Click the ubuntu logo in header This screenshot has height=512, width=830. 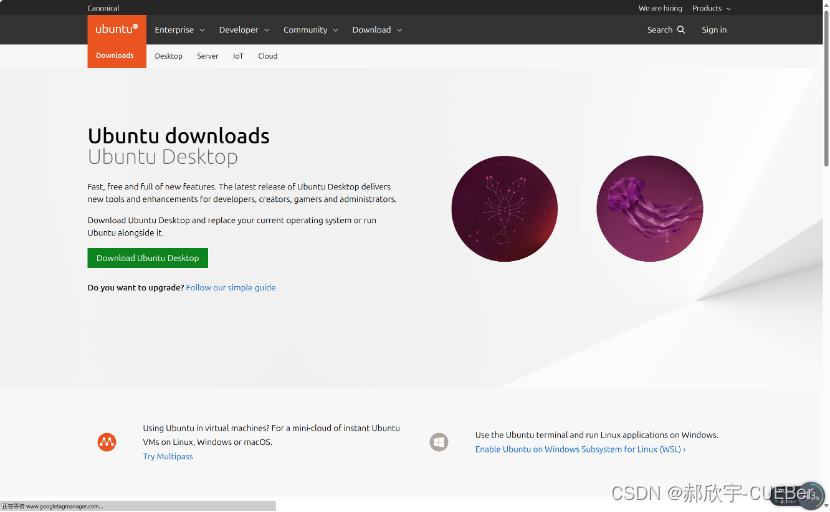point(116,29)
